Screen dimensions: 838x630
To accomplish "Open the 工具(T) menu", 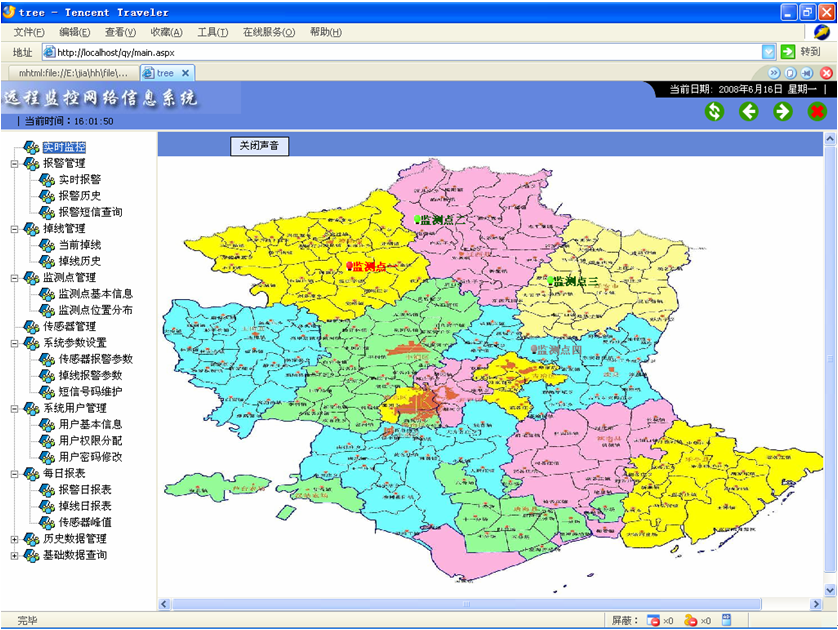I will pos(212,32).
